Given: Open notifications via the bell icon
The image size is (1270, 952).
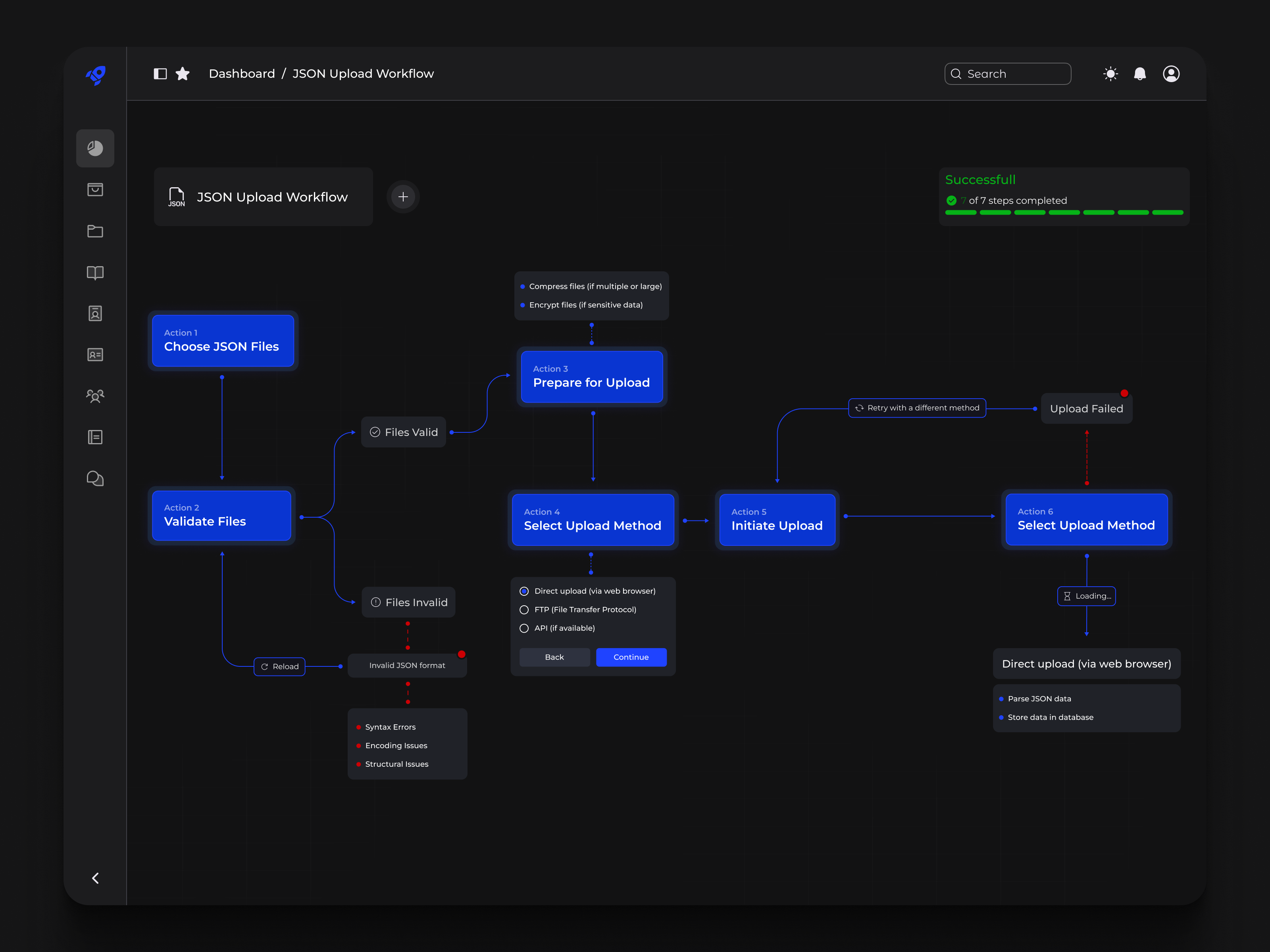Looking at the screenshot, I should click(x=1140, y=73).
